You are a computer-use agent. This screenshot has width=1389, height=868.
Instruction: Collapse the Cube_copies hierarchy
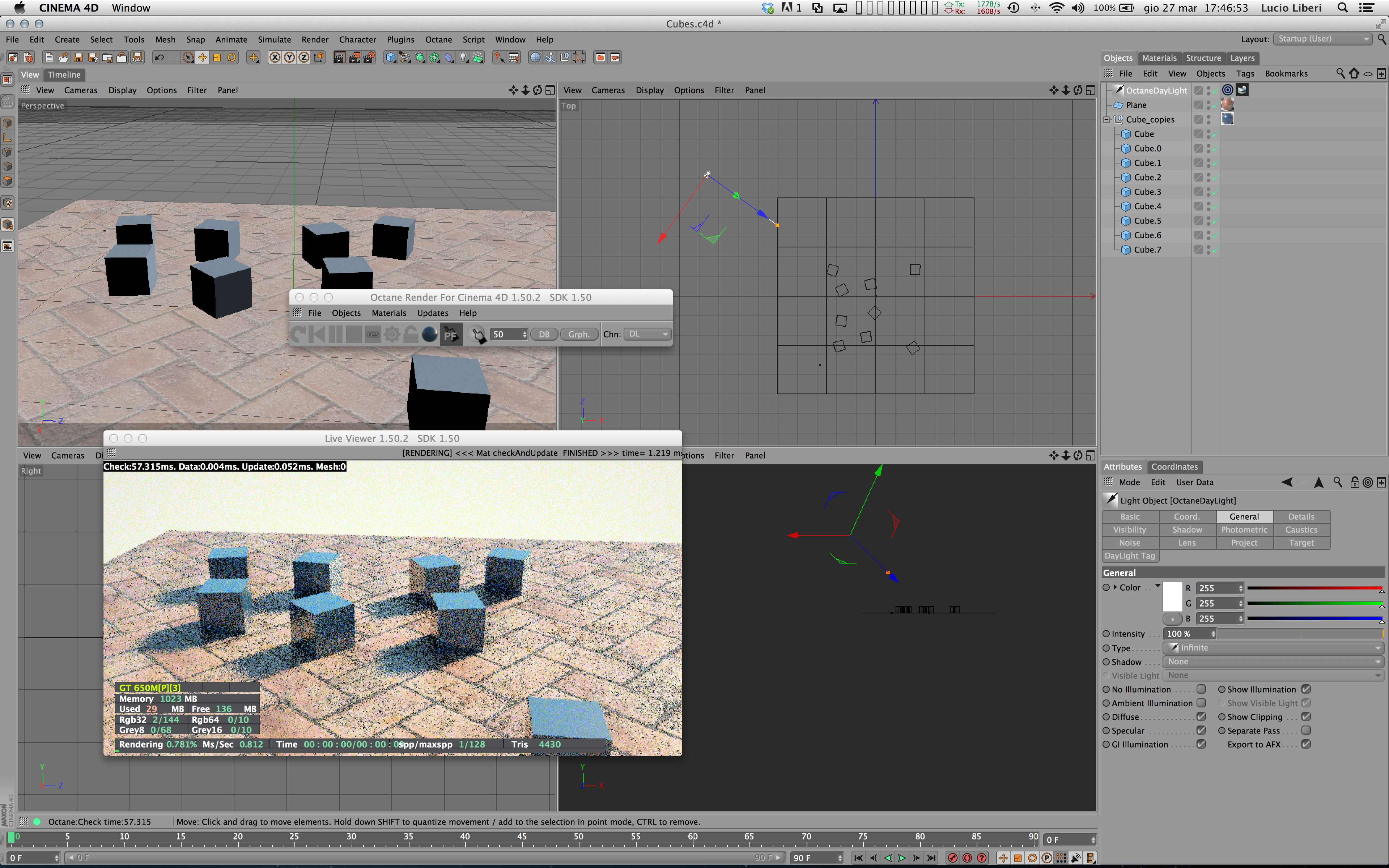[1106, 119]
